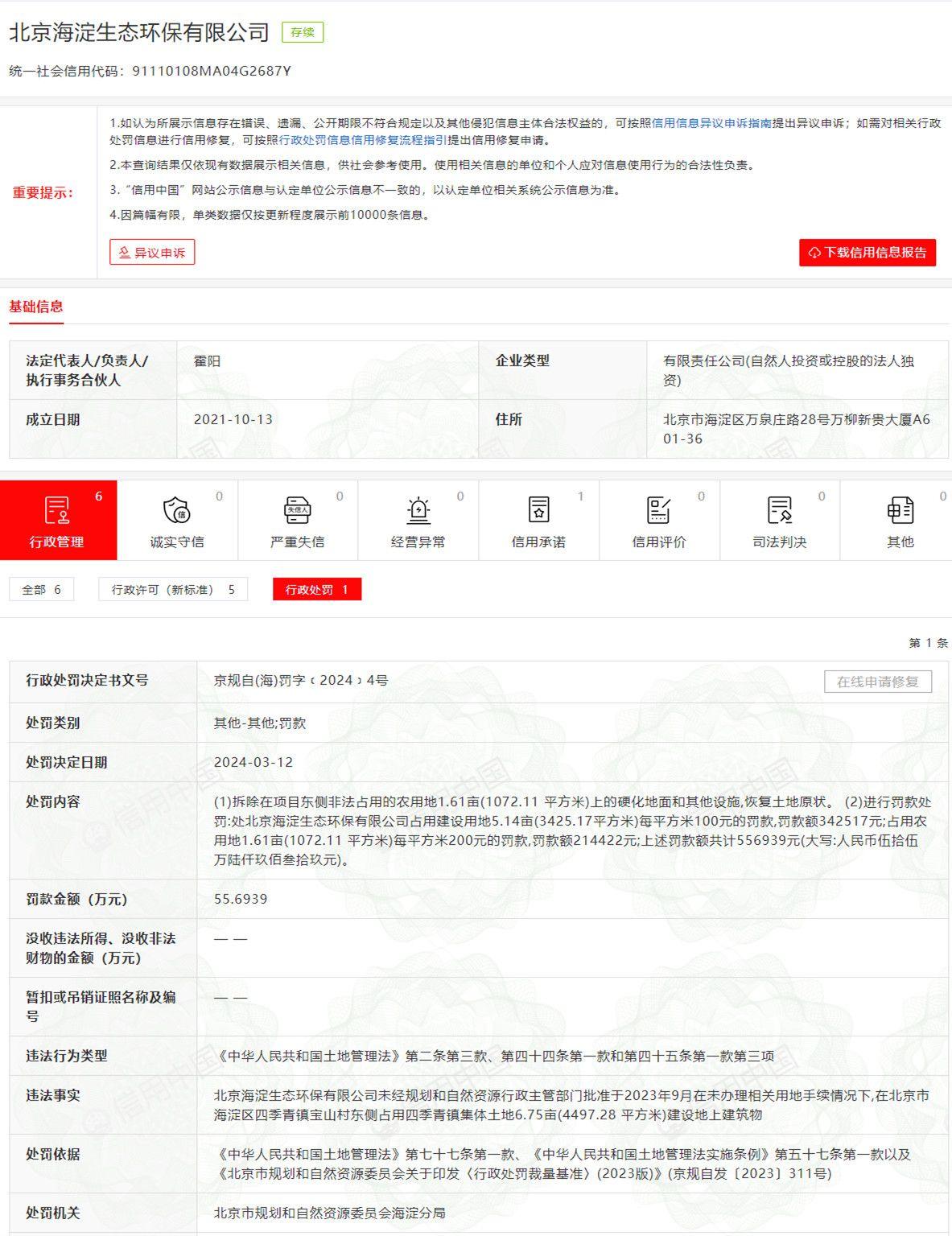
Task: Click the document number 京规自(海)罚字〔2024〕4号
Action: click(301, 681)
